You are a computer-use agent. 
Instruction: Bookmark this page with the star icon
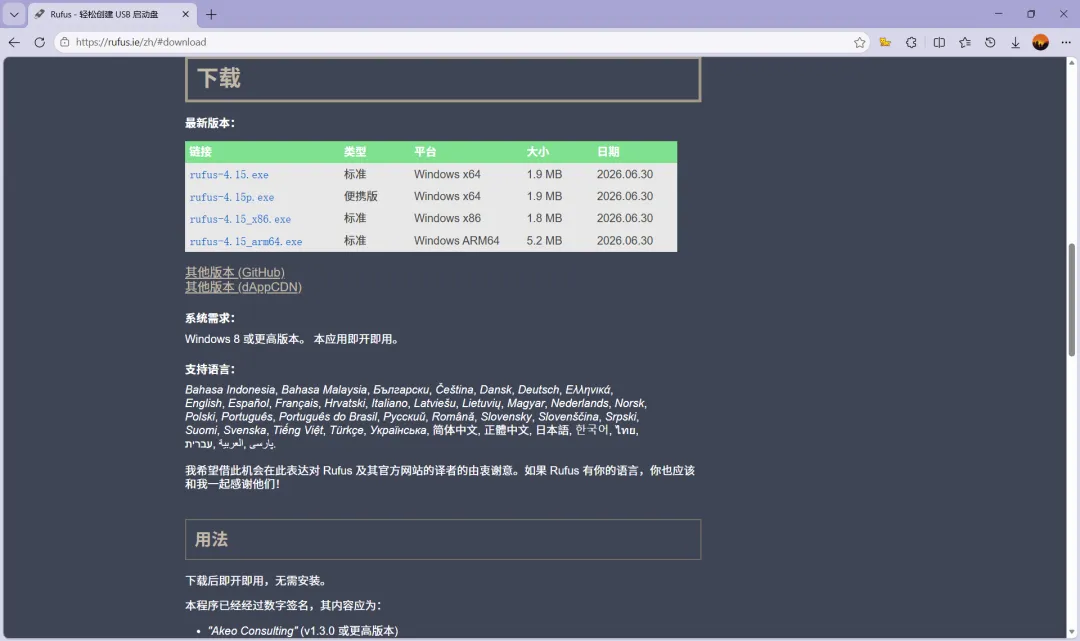(x=859, y=43)
